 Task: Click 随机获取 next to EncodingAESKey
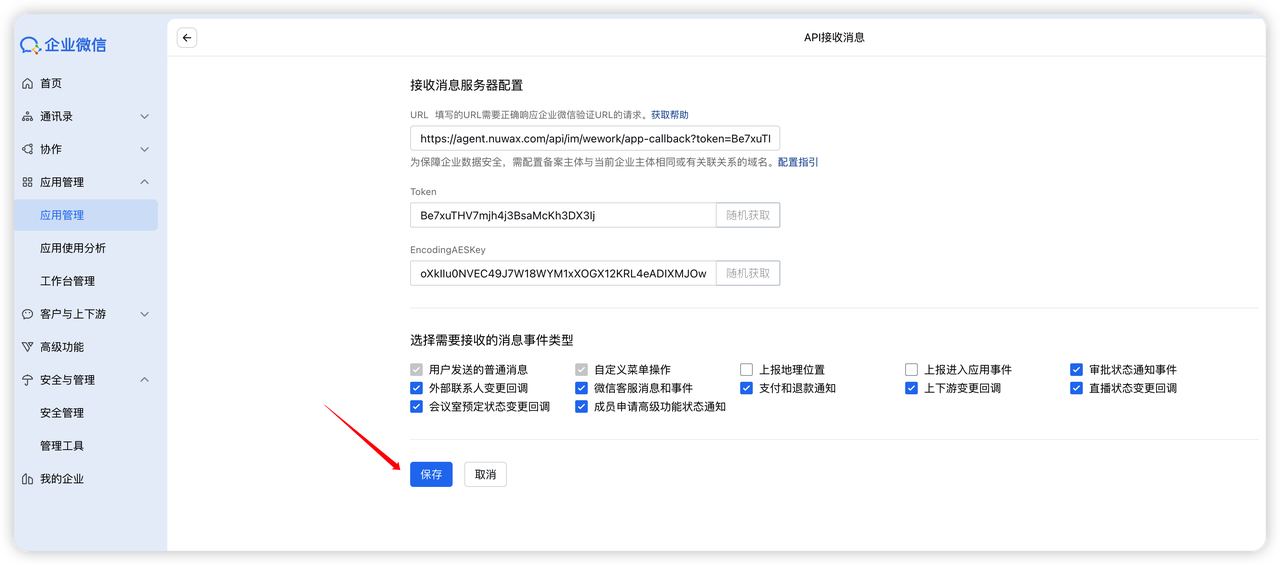tap(748, 273)
